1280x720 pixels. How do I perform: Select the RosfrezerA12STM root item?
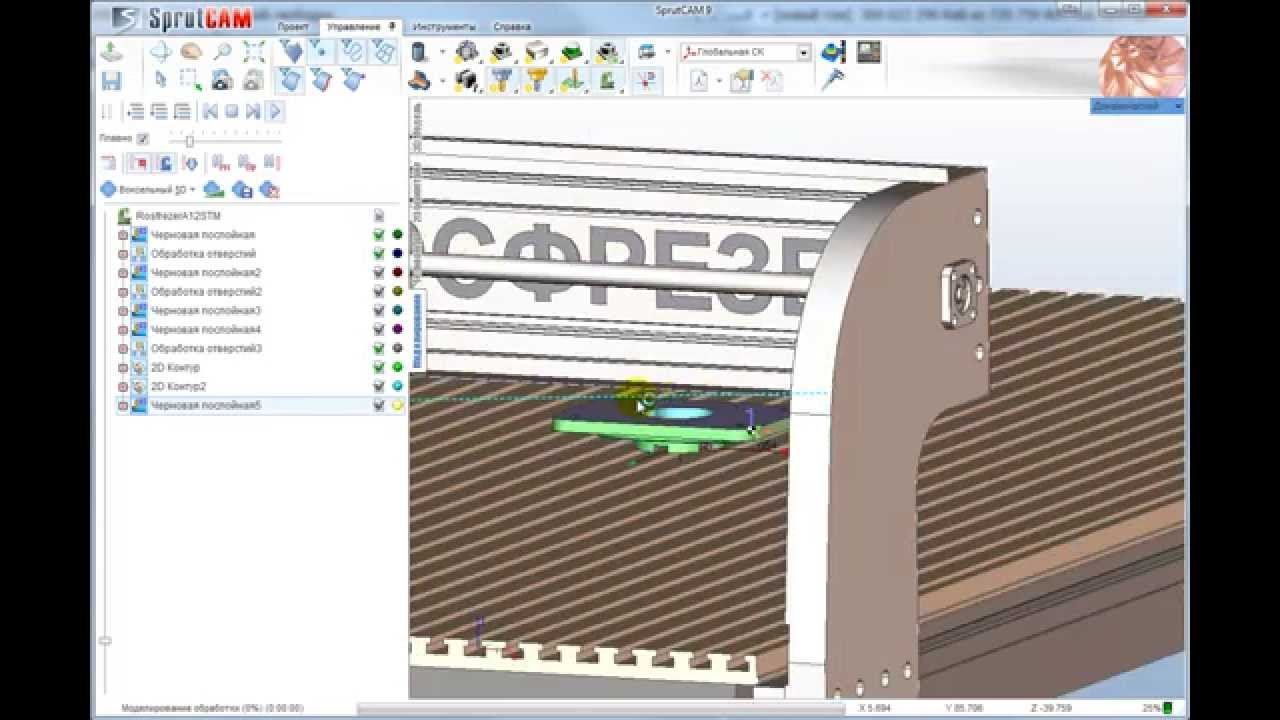[x=179, y=215]
